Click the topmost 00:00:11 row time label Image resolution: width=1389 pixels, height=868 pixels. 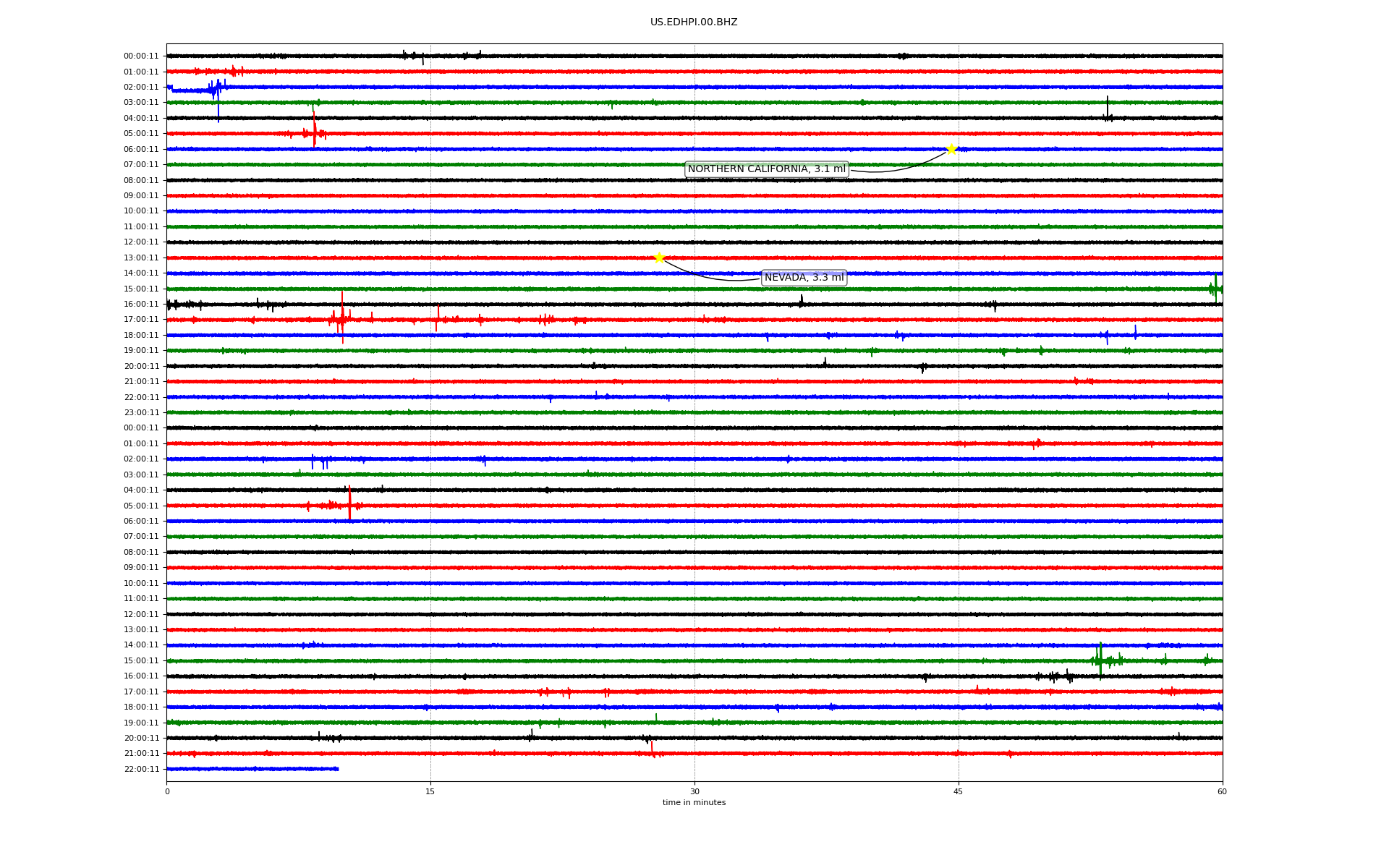point(141,56)
